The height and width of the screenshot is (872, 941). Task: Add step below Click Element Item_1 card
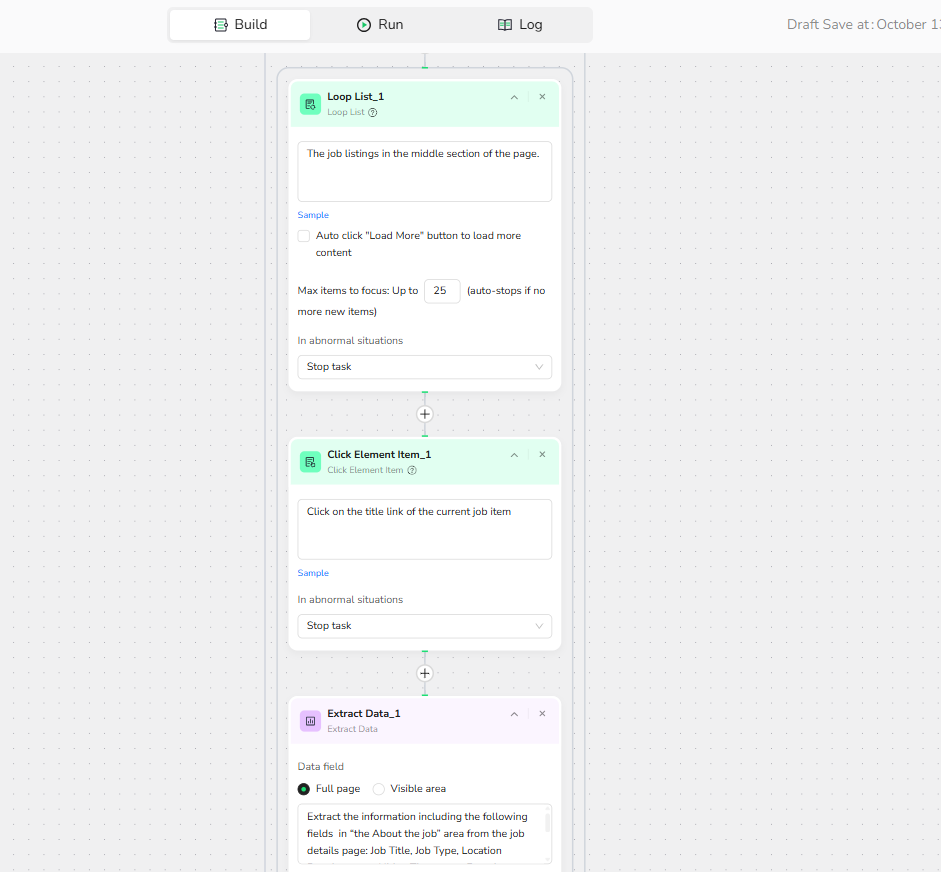point(424,673)
